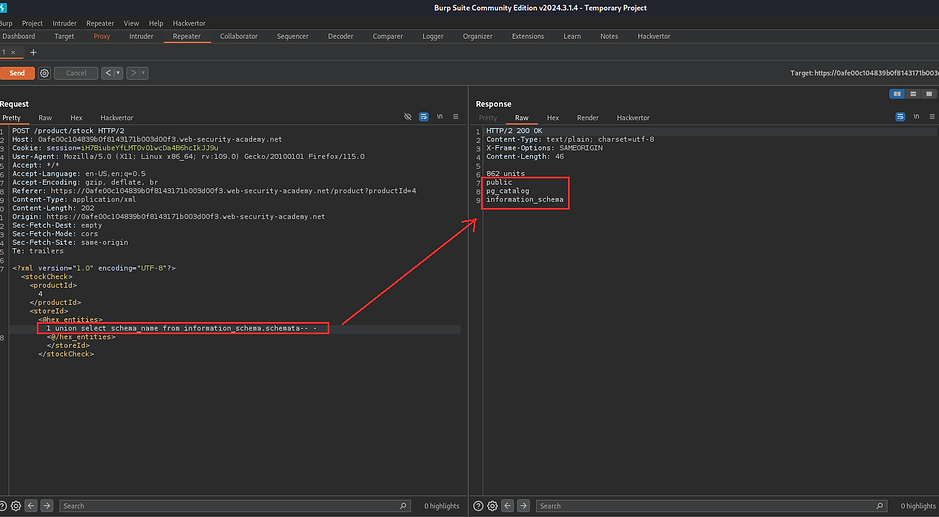This screenshot has width=939, height=517.
Task: Open history dropdown beside the back chevron
Action: [119, 73]
